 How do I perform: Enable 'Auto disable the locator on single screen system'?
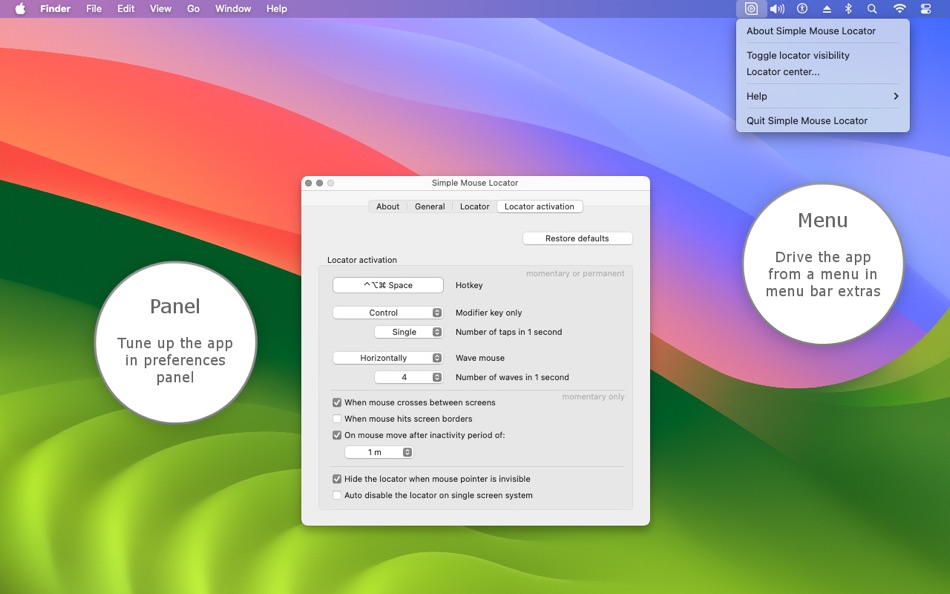tap(337, 495)
